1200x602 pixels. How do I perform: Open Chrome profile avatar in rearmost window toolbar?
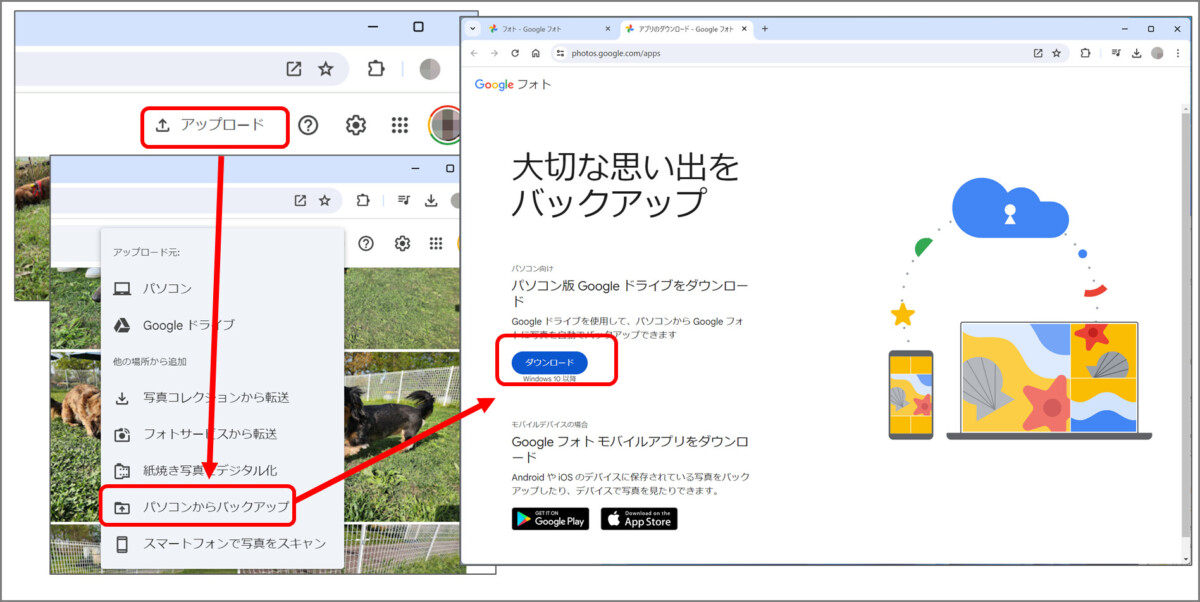[429, 69]
